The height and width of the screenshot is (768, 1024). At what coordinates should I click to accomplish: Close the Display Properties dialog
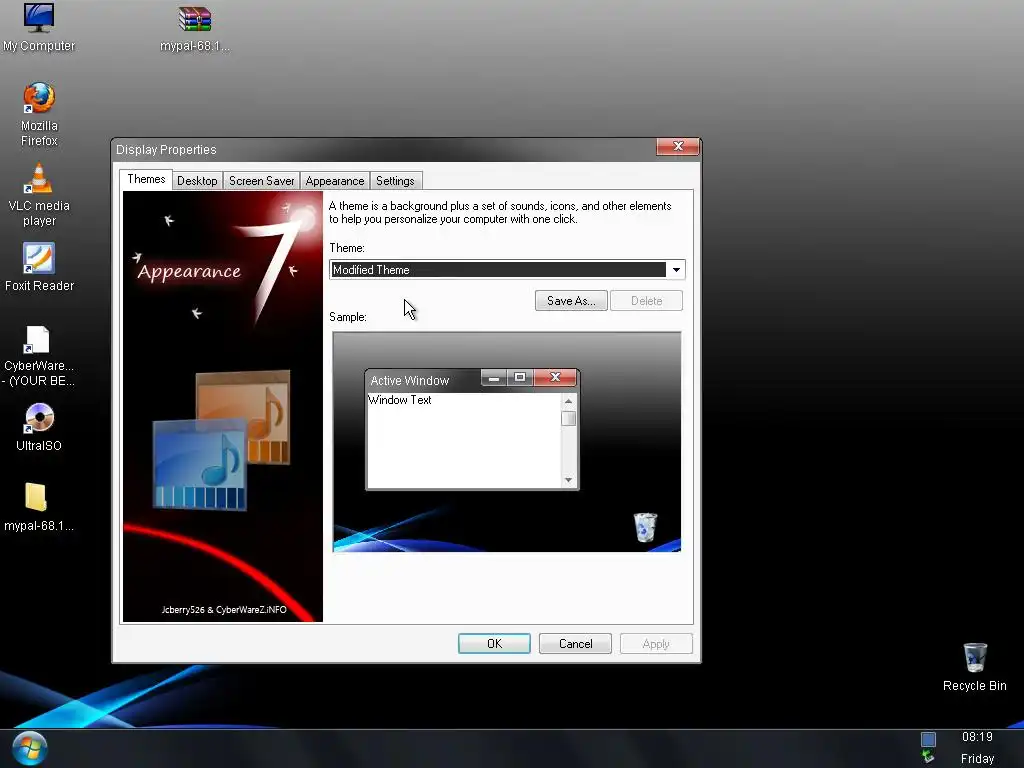(x=678, y=146)
